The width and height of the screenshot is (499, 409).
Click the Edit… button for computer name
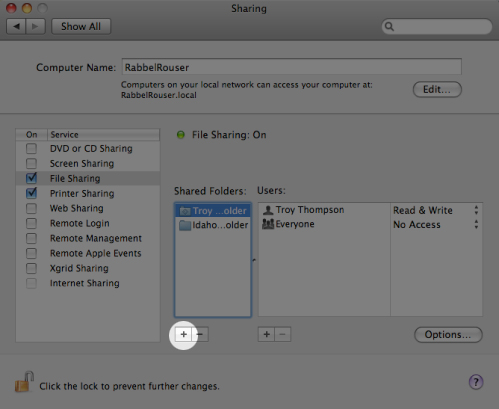click(x=437, y=89)
